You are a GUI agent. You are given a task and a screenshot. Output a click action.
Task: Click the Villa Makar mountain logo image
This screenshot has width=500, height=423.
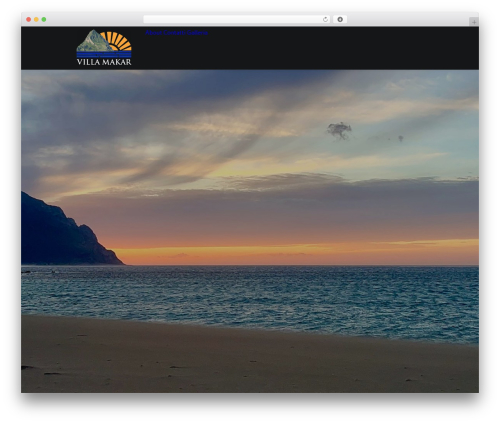[x=104, y=47]
